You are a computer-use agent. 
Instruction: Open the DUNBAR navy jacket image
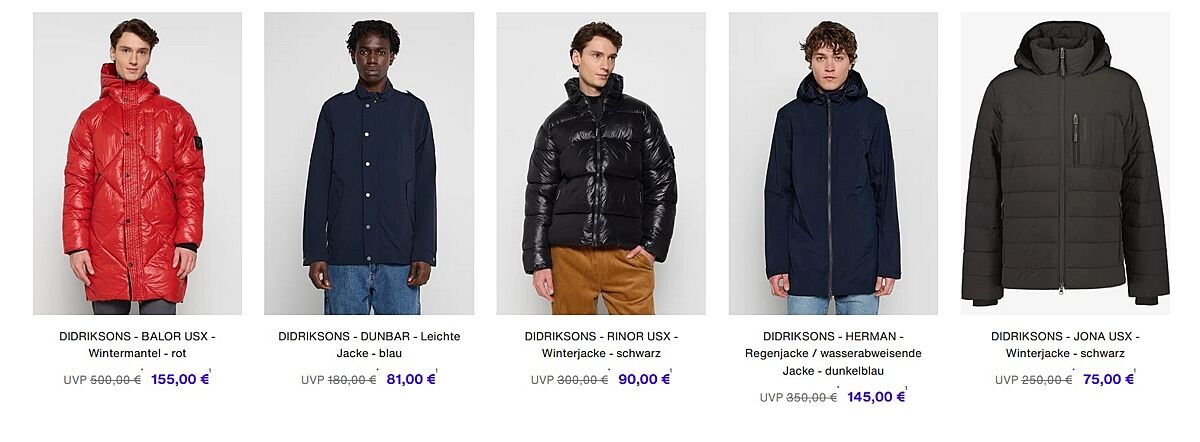coord(369,163)
